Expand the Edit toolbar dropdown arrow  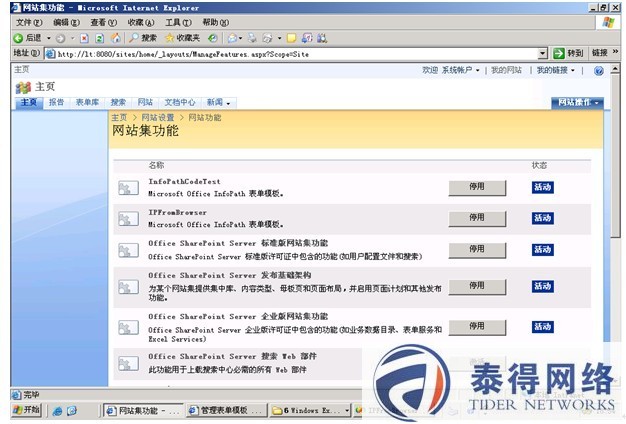279,38
